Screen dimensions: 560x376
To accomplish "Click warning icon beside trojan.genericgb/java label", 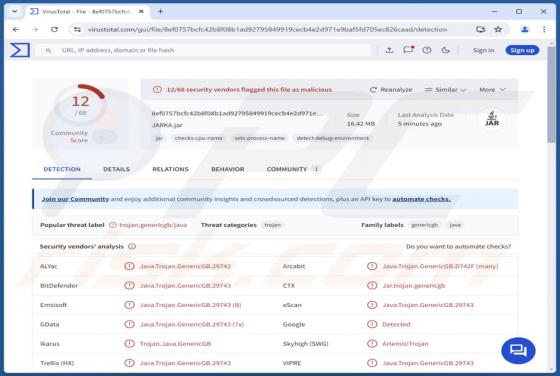I will coord(113,225).
